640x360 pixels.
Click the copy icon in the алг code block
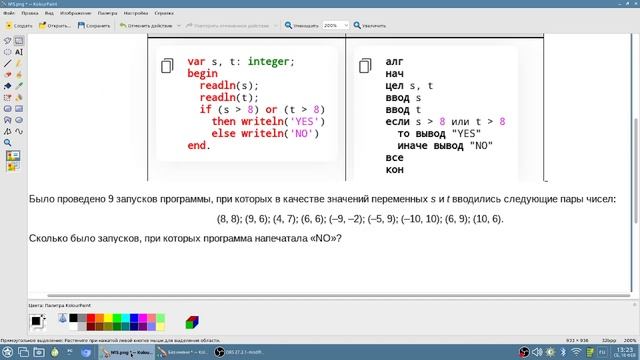coord(365,65)
